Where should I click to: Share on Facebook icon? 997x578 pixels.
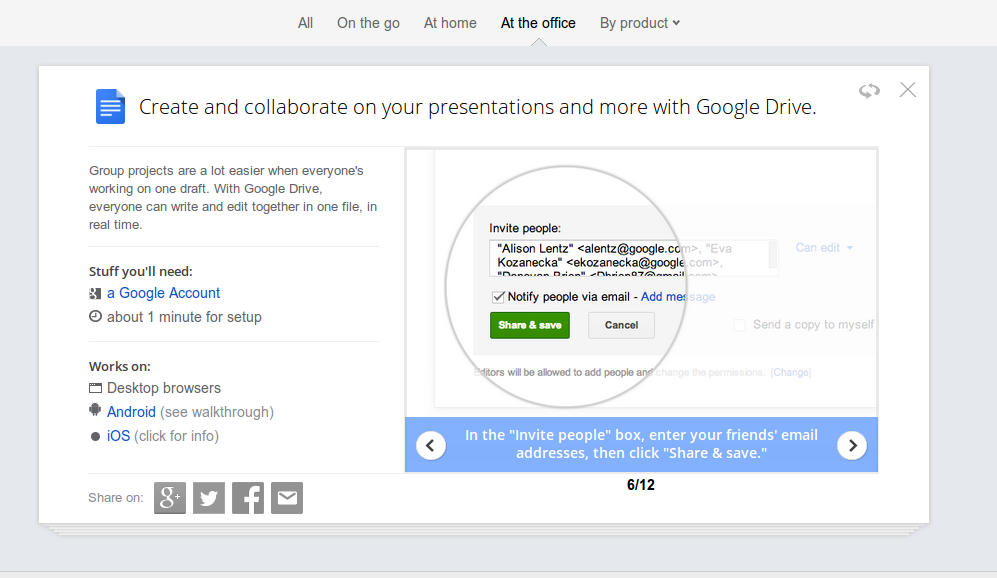click(x=248, y=497)
